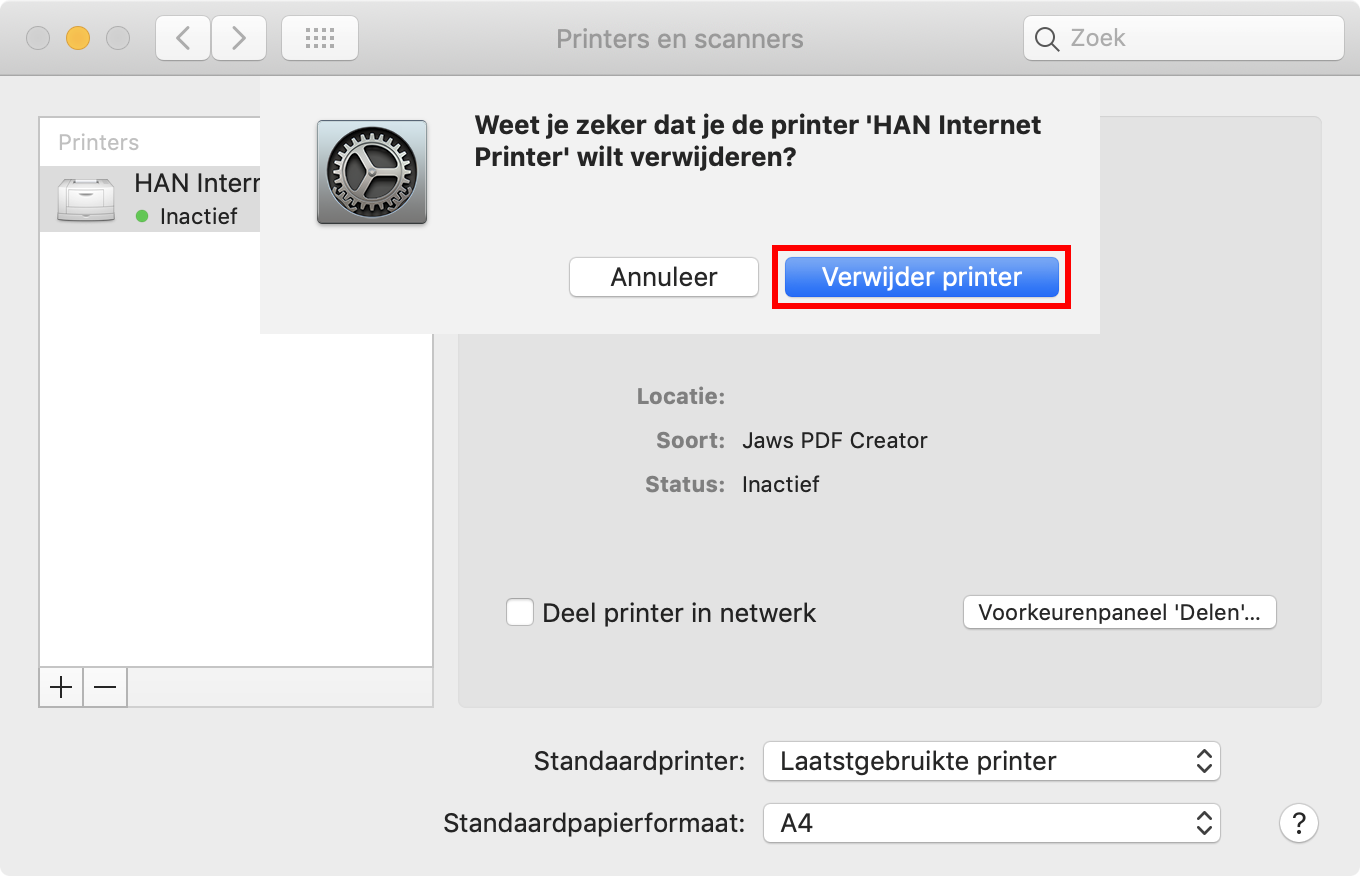1360x876 pixels.
Task: Click the back navigation arrow
Action: (182, 37)
